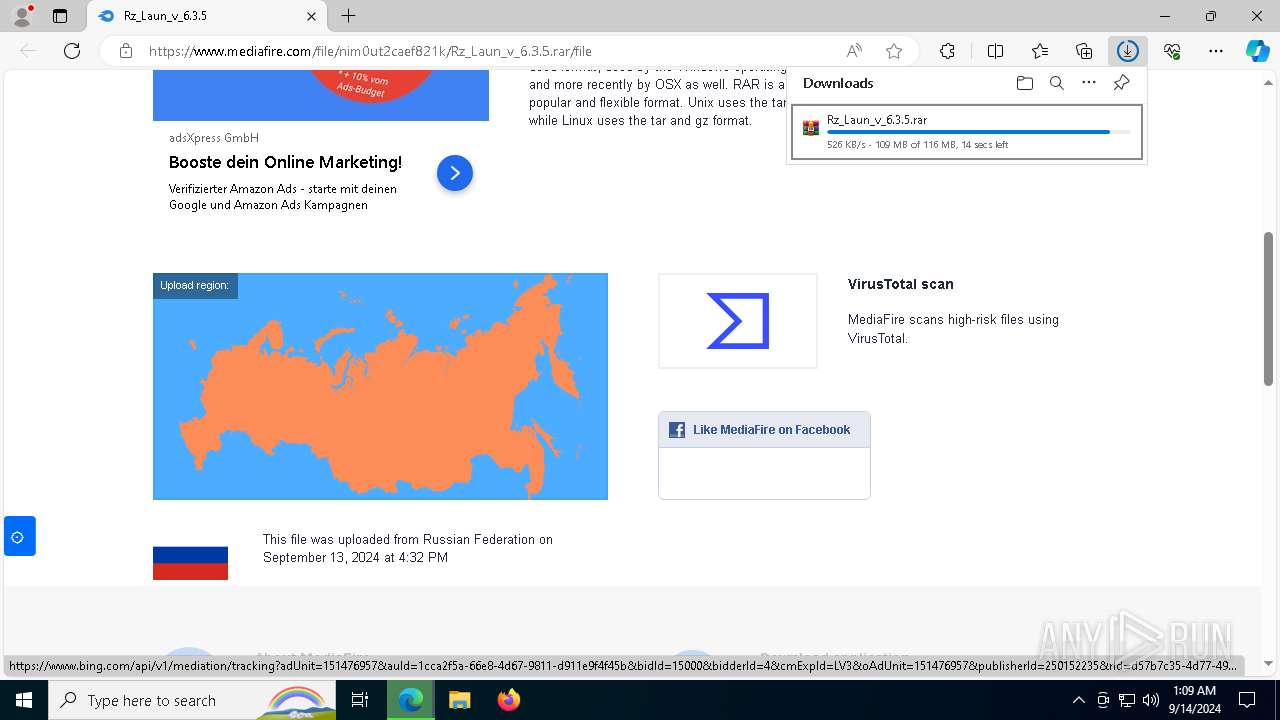This screenshot has width=1280, height=720.
Task: Open the Windows Start menu
Action: (x=23, y=700)
